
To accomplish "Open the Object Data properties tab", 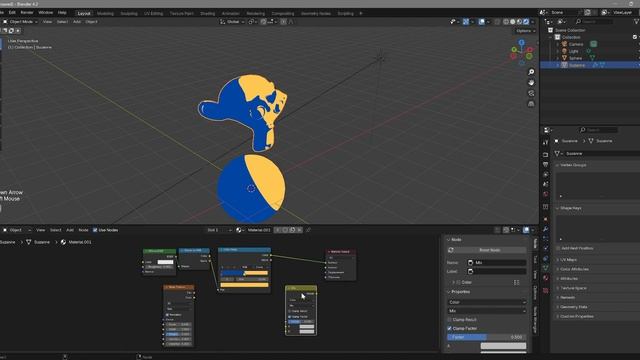I will pyautogui.click(x=546, y=268).
